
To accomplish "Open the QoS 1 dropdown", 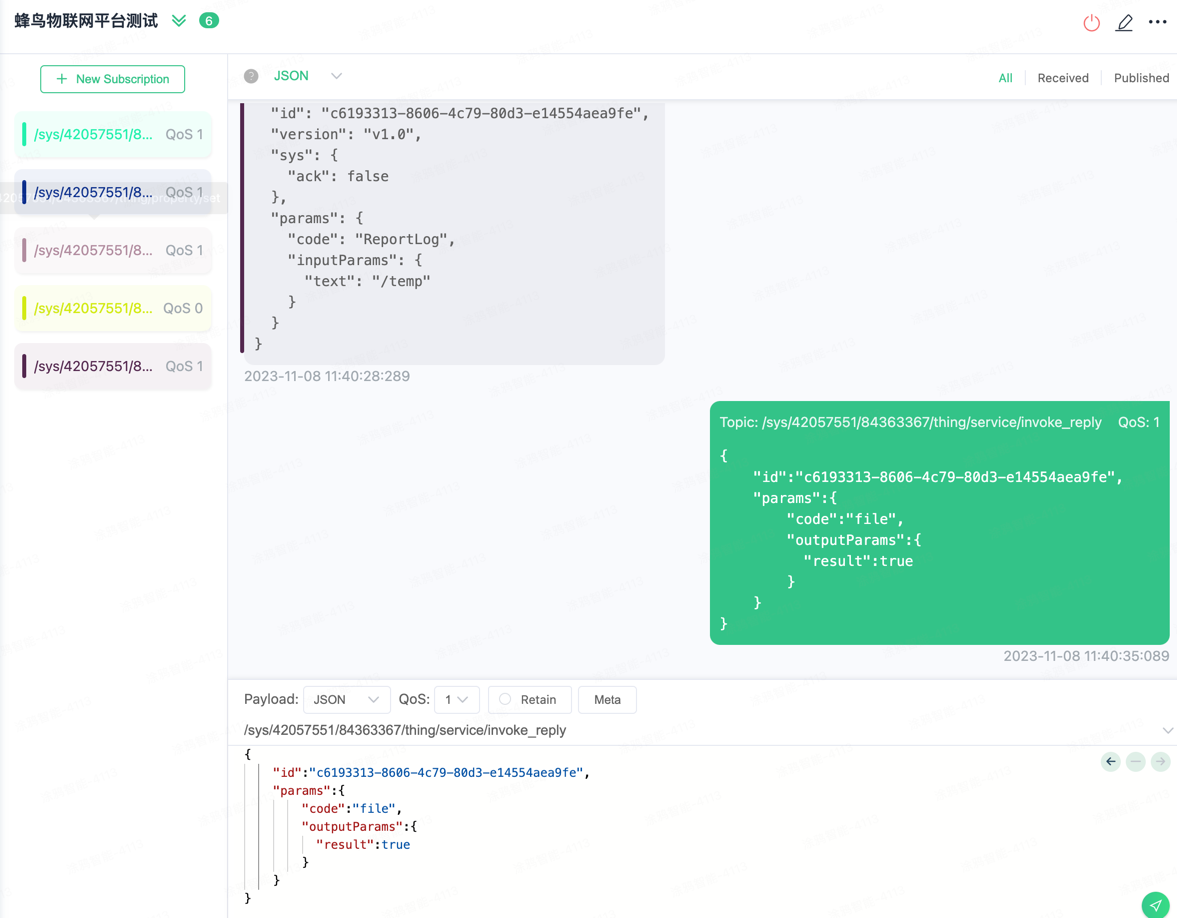I will (456, 700).
